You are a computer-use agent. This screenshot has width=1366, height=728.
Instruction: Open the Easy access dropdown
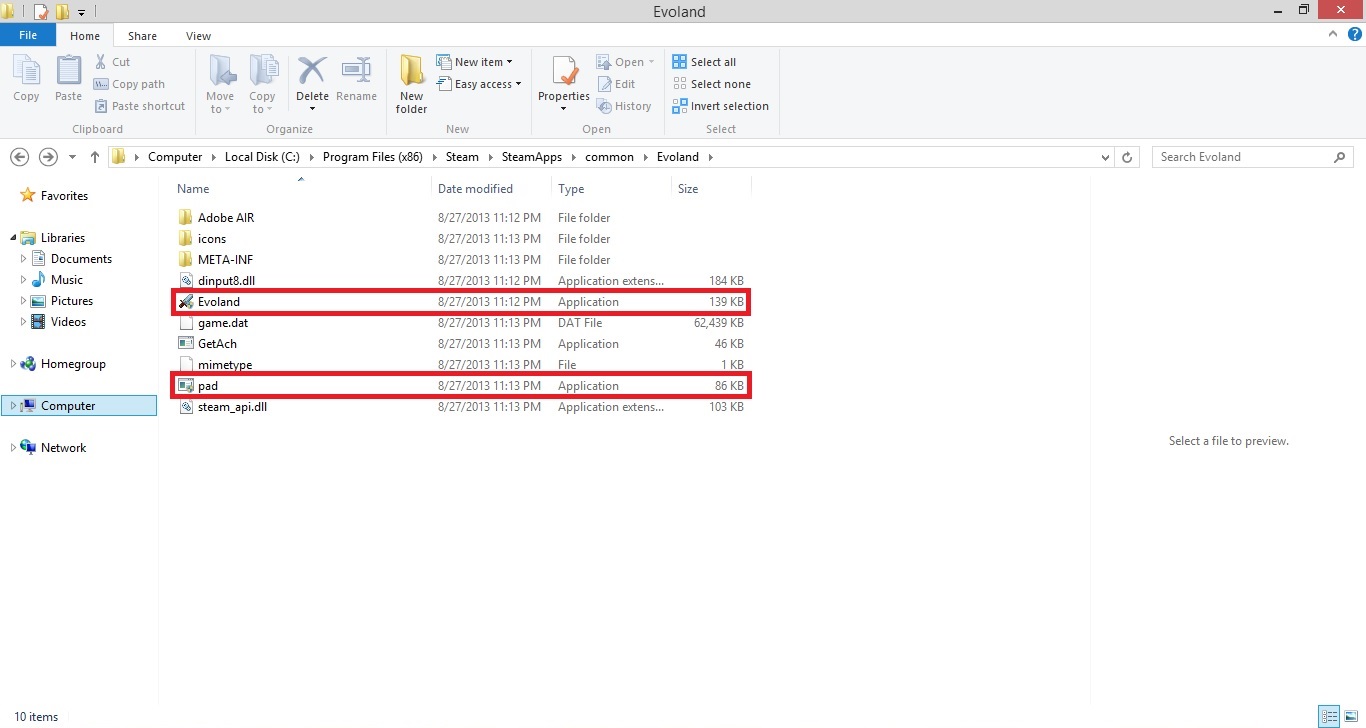coord(479,84)
